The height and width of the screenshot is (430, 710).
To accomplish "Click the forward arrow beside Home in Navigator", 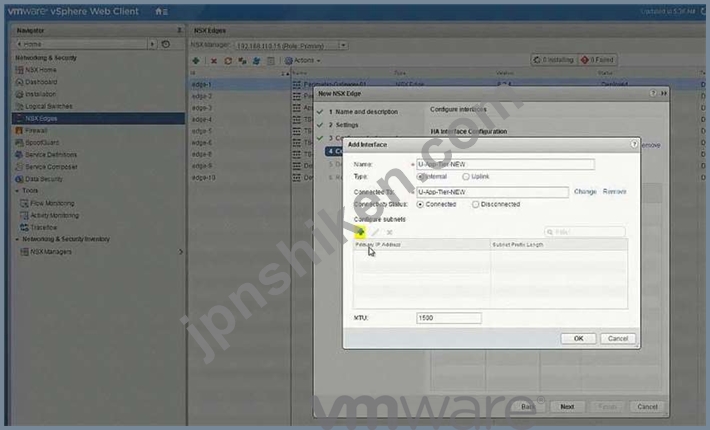I will pyautogui.click(x=152, y=44).
